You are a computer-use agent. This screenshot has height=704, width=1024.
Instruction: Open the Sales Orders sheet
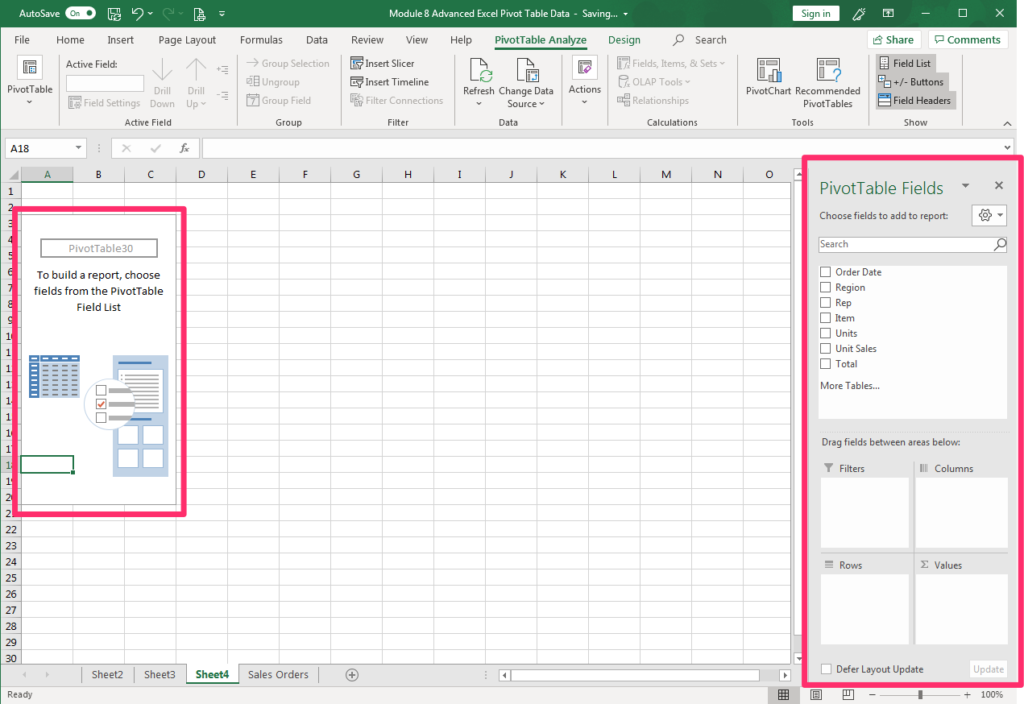click(x=277, y=674)
